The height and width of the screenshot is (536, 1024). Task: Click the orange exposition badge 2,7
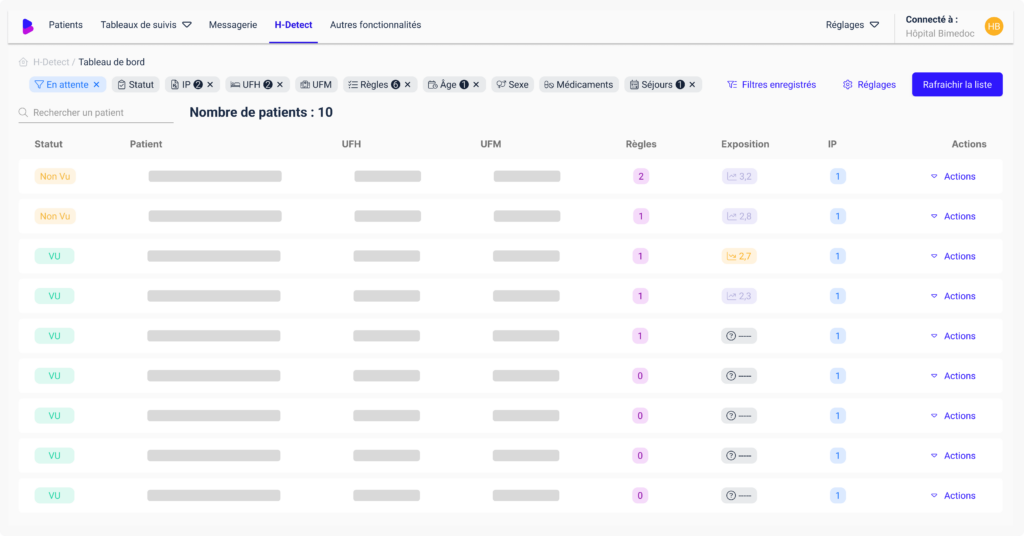739,256
